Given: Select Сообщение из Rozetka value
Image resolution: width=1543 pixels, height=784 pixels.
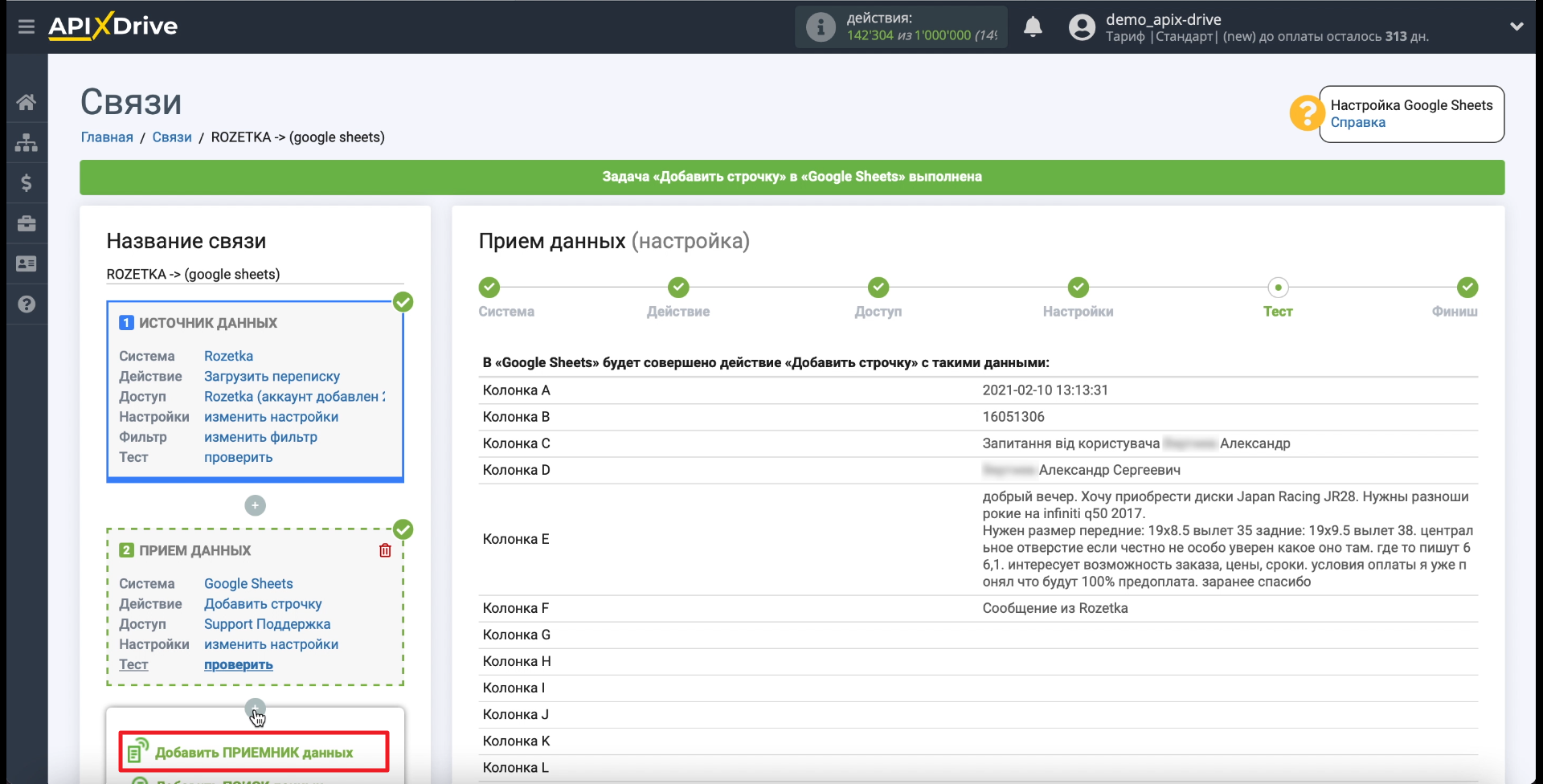Looking at the screenshot, I should [x=1055, y=608].
